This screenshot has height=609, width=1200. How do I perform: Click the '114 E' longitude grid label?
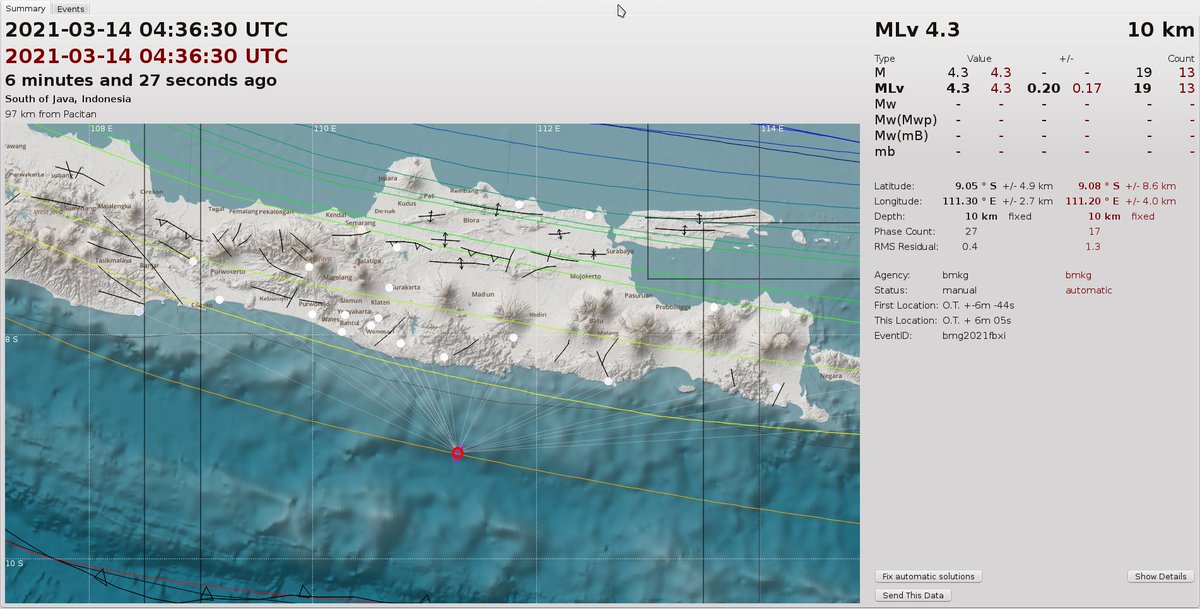tap(771, 129)
